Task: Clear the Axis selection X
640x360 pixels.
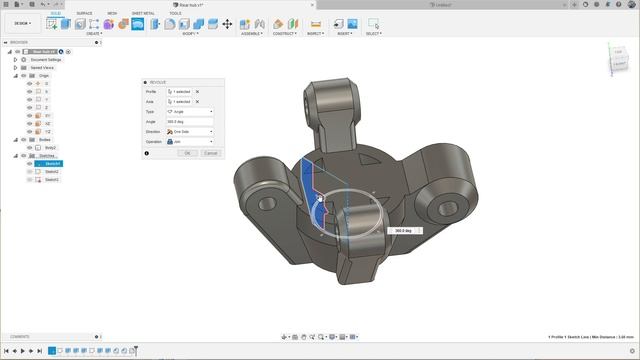Action: 197,101
